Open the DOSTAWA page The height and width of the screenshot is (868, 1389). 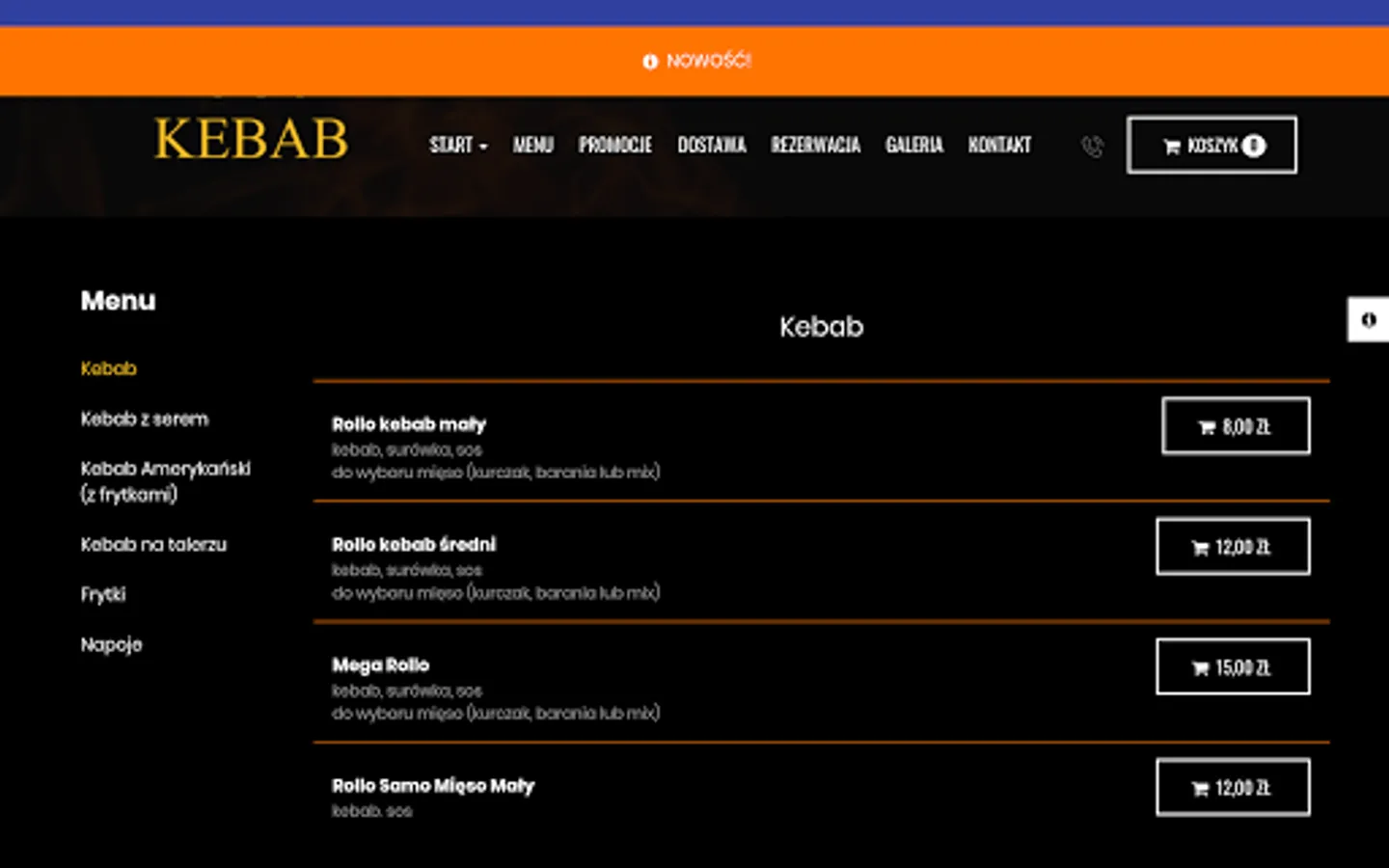[x=712, y=146]
